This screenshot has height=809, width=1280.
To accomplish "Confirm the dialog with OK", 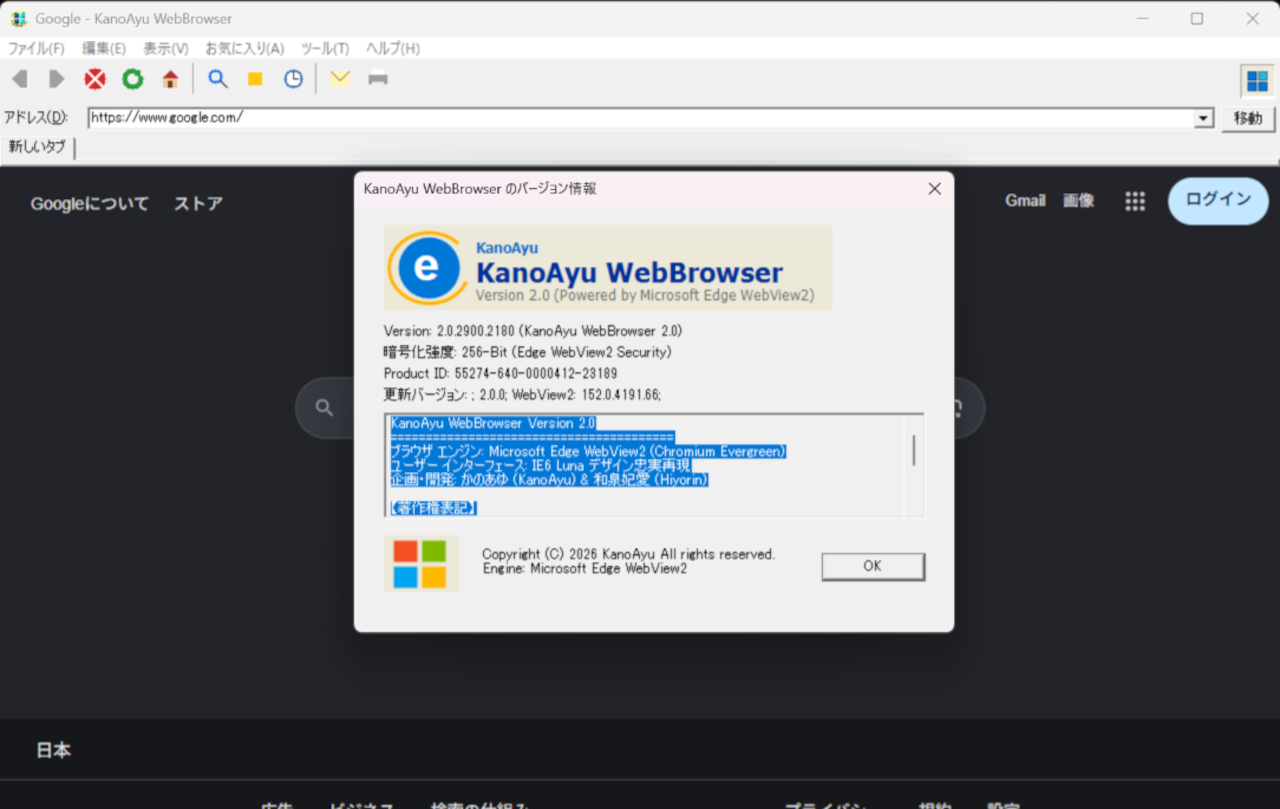I will [x=873, y=566].
